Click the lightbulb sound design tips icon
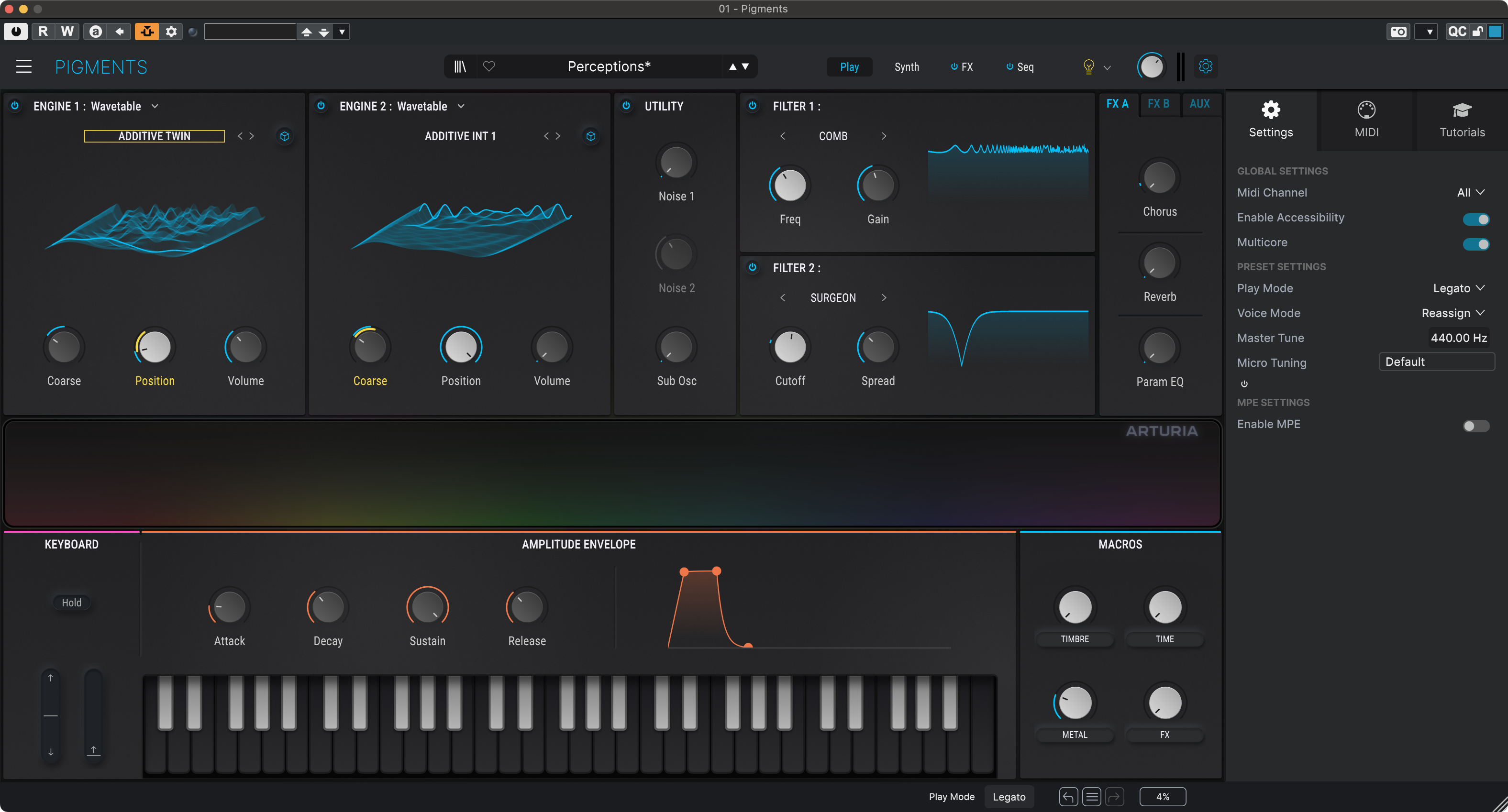Screen dimensions: 1508x812 (x=1088, y=66)
